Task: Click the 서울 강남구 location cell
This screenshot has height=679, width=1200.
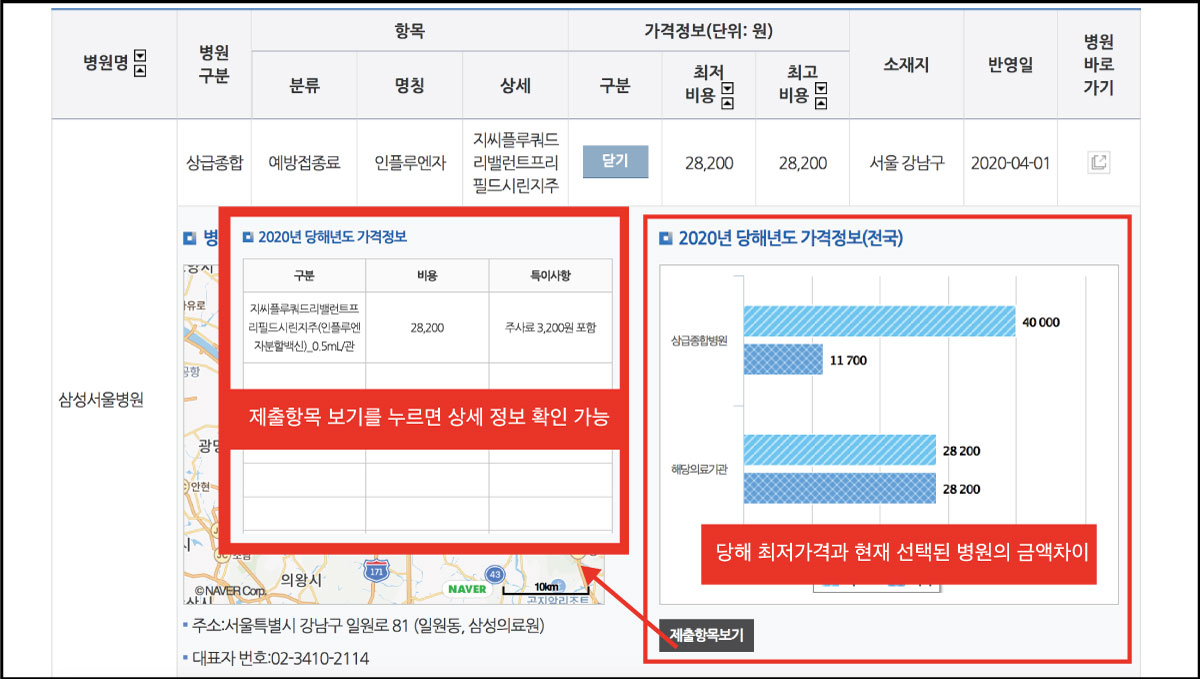Action: point(906,162)
